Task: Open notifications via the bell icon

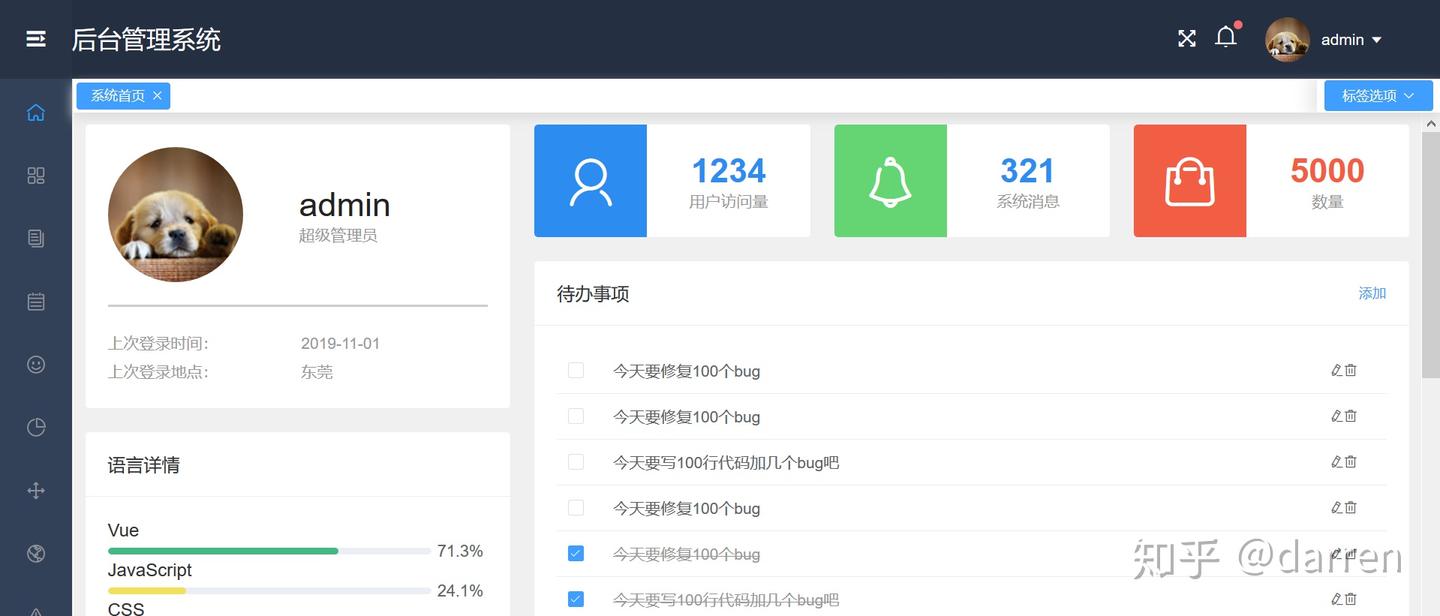Action: [x=1226, y=37]
